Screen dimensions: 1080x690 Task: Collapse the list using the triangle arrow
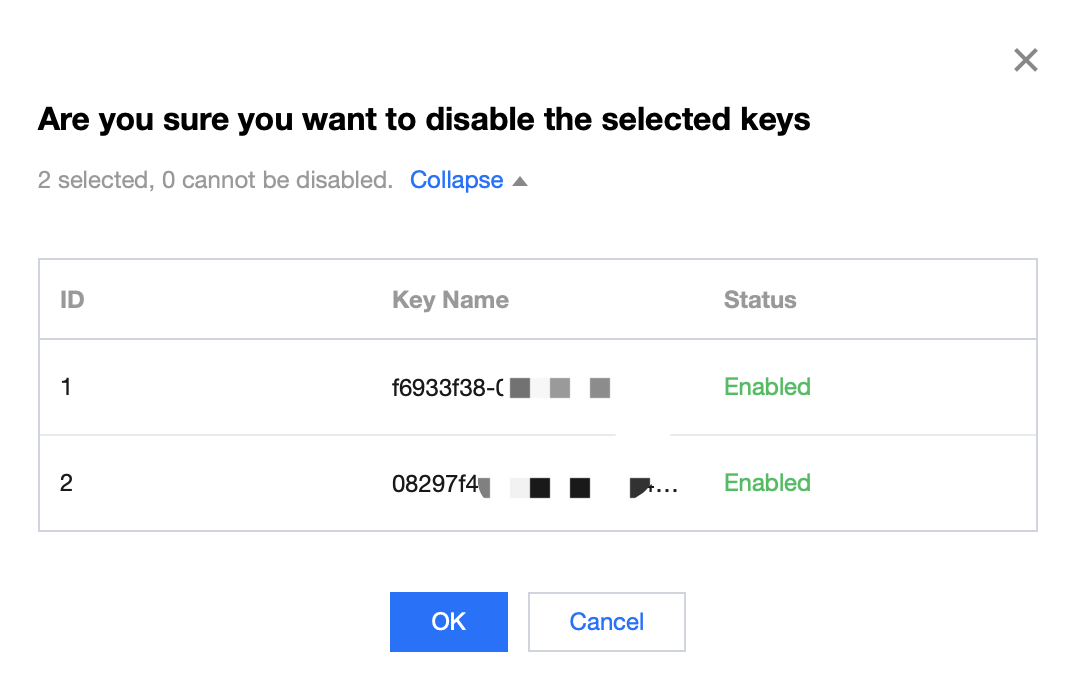(520, 182)
